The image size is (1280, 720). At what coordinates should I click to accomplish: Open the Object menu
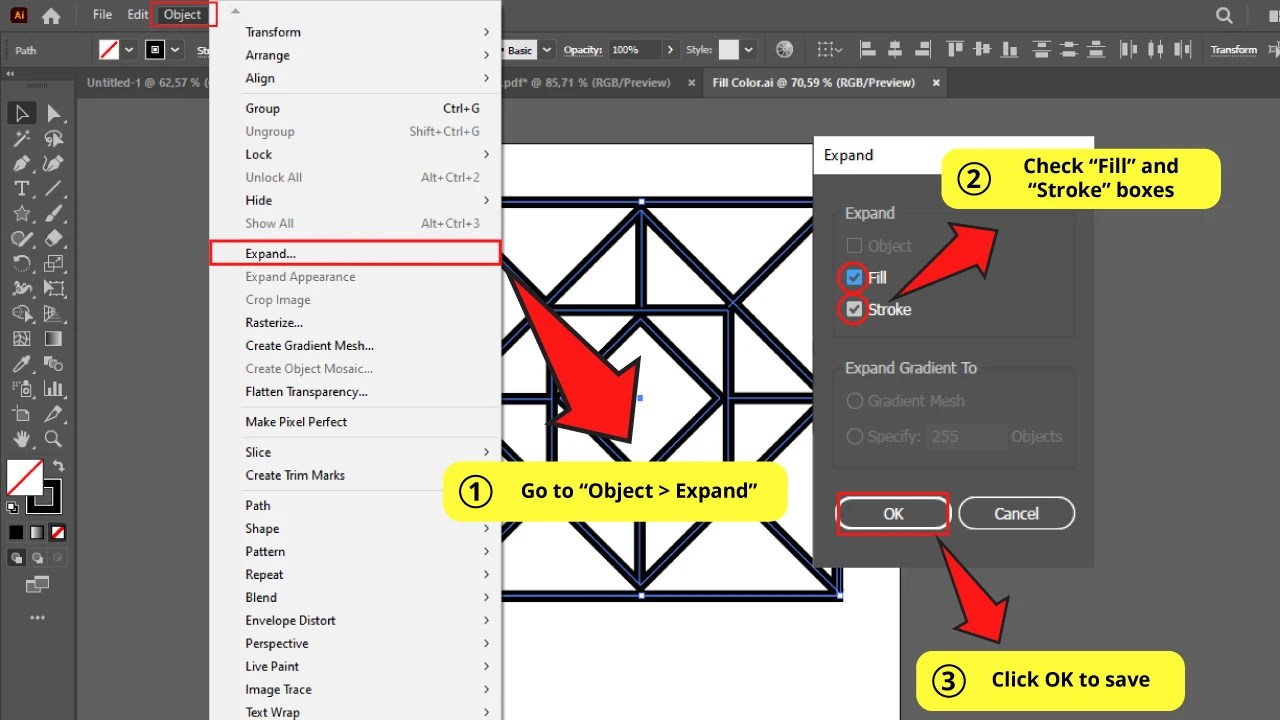point(181,14)
